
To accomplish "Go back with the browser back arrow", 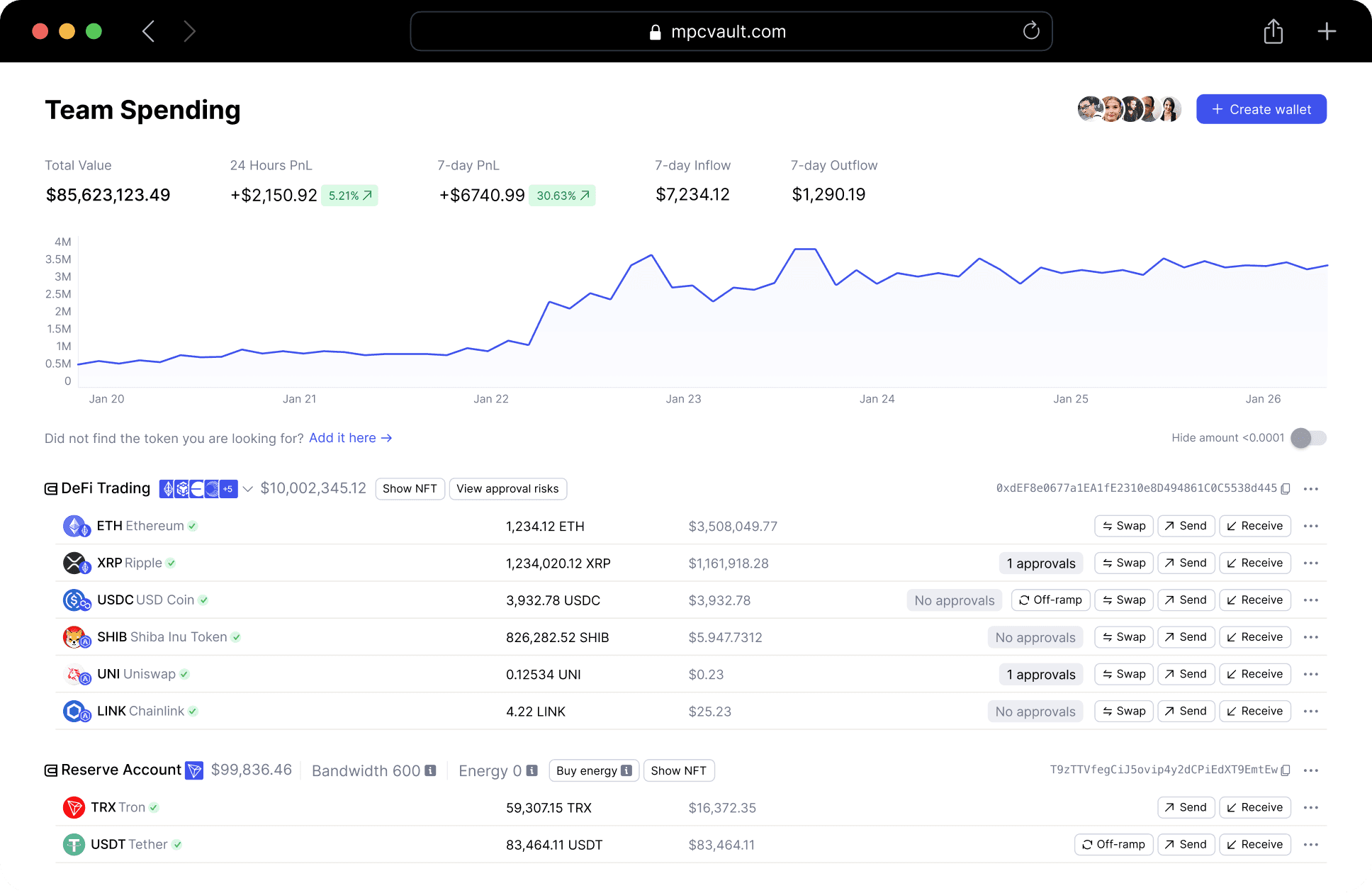I will pyautogui.click(x=148, y=31).
